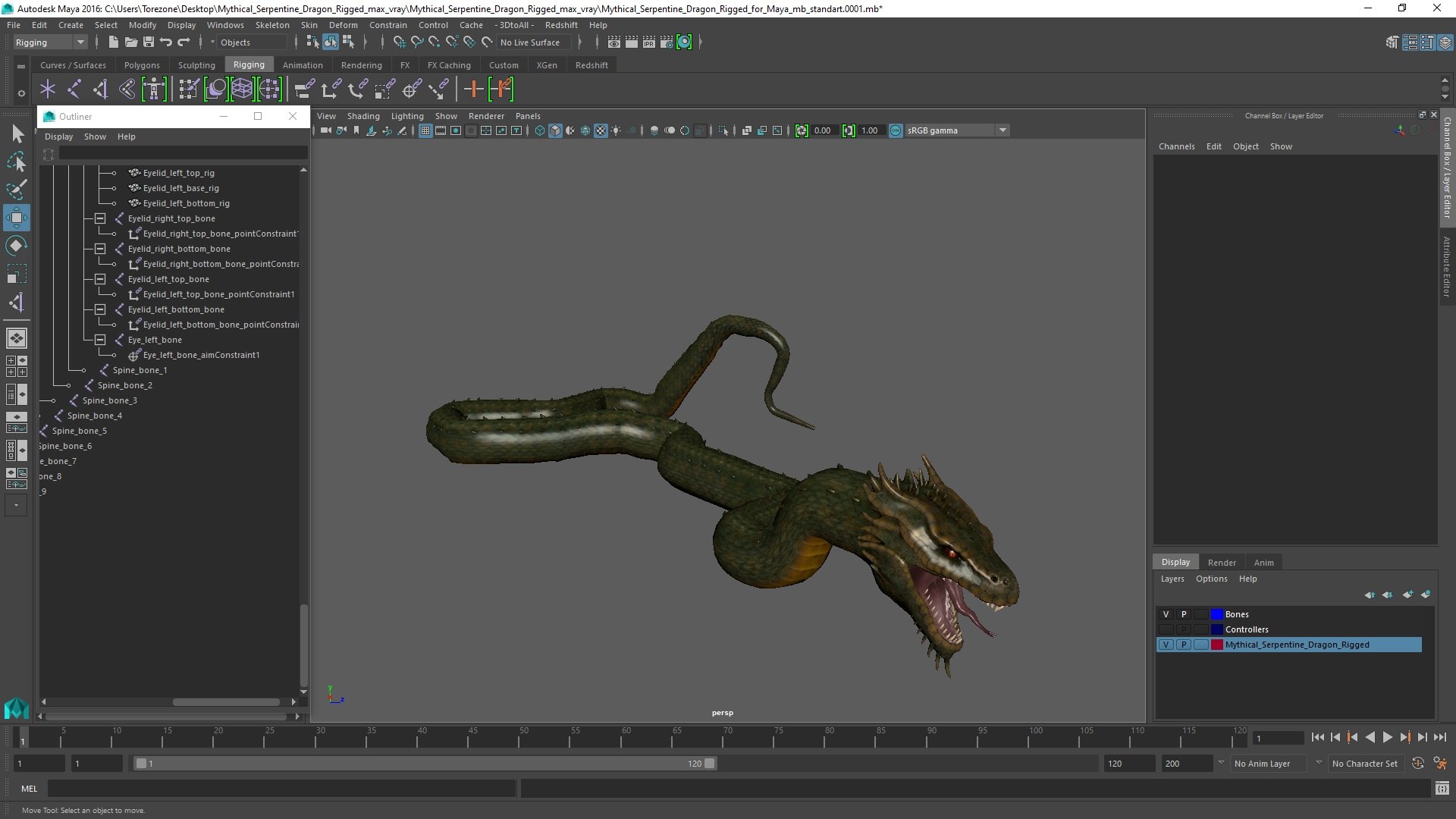Open the Constrain menu
The width and height of the screenshot is (1456, 819).
(x=388, y=25)
